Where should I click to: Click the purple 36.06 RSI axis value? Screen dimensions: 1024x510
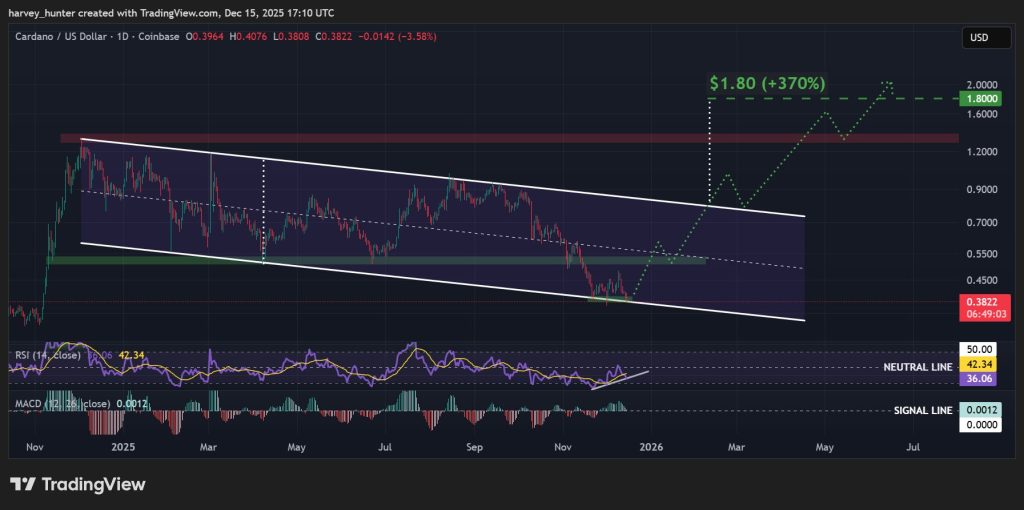(x=976, y=380)
